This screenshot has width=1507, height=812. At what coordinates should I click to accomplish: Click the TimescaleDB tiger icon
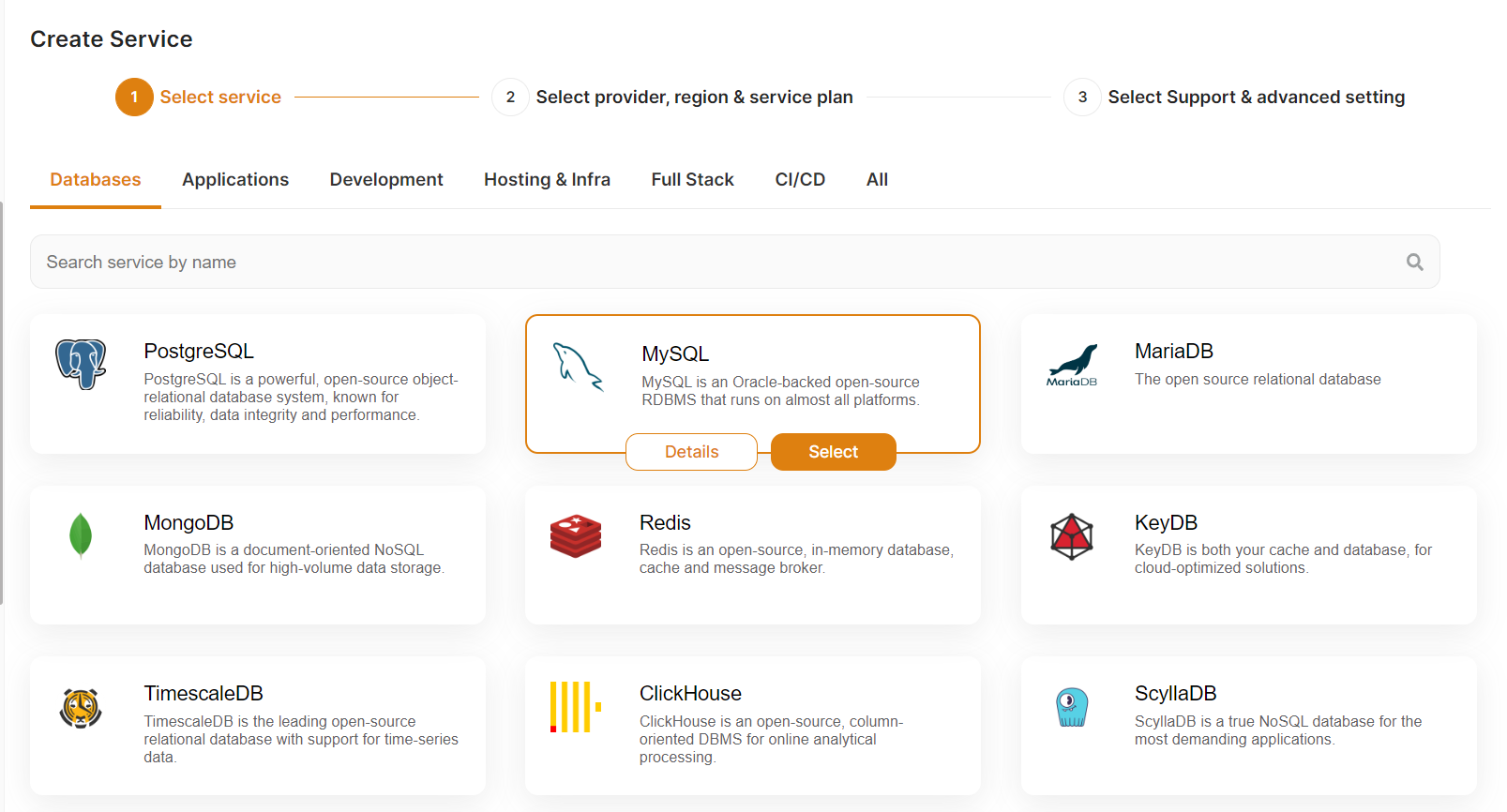[81, 708]
